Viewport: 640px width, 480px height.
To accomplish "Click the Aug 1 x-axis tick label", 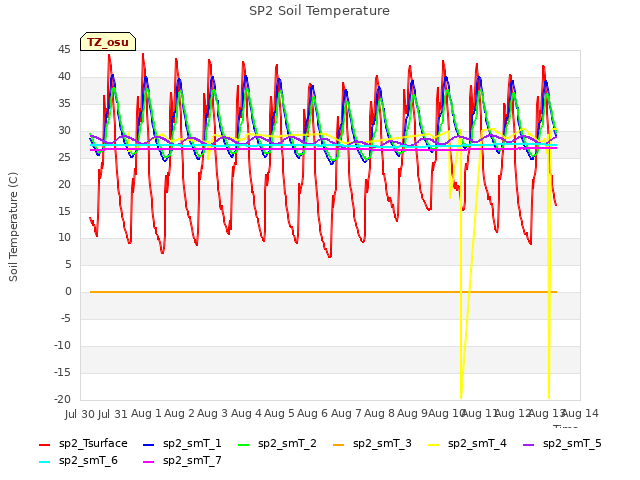I will [146, 413].
